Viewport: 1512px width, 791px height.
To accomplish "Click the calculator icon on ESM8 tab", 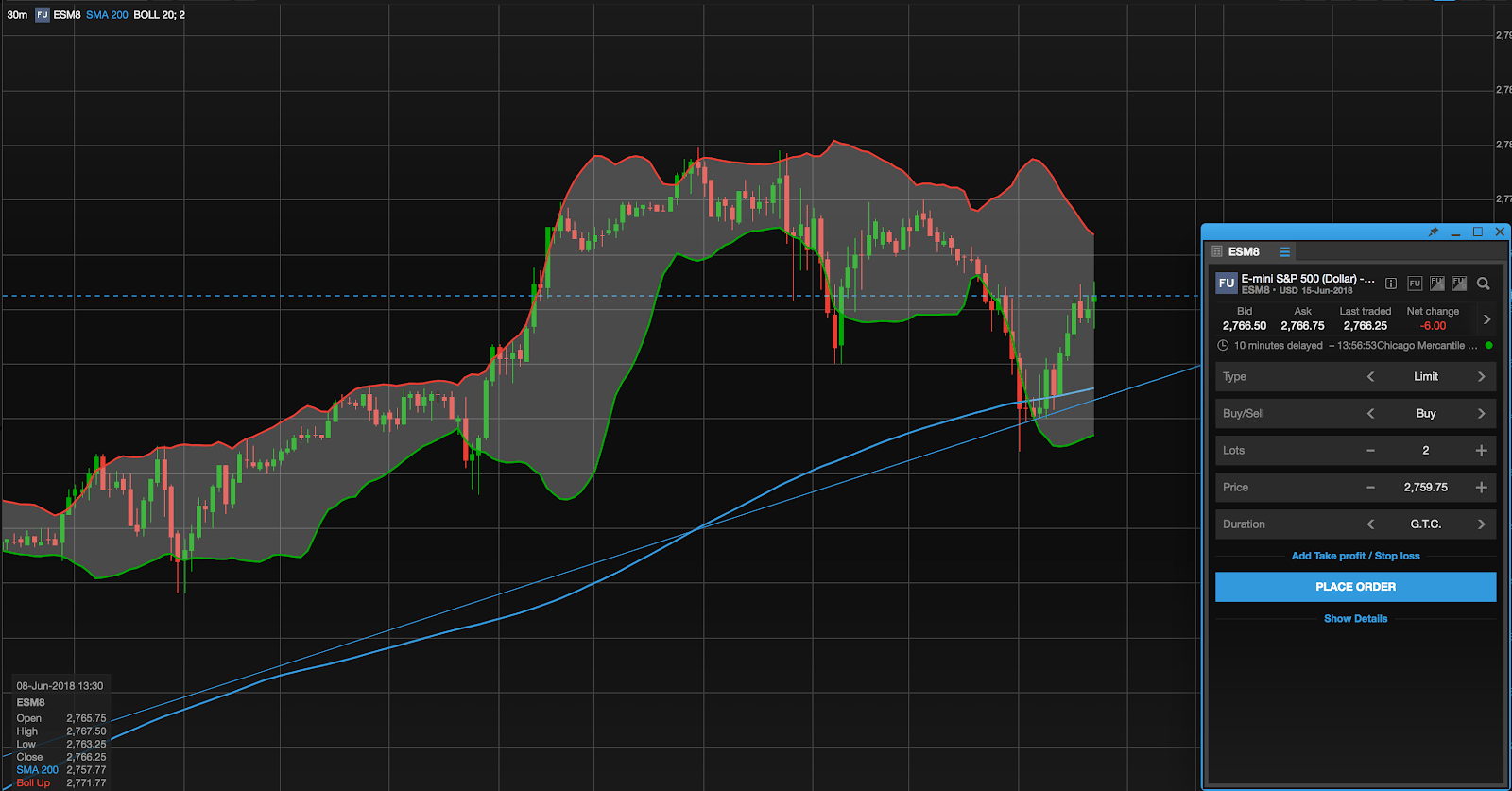I will tap(1217, 251).
